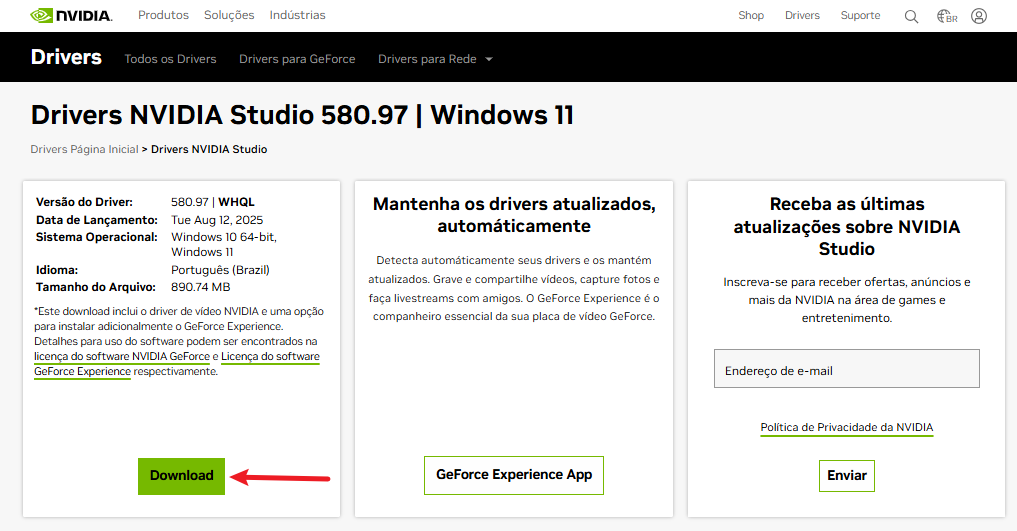Screen dimensions: 1017x531
Task: Open the Suporte link
Action: point(860,15)
